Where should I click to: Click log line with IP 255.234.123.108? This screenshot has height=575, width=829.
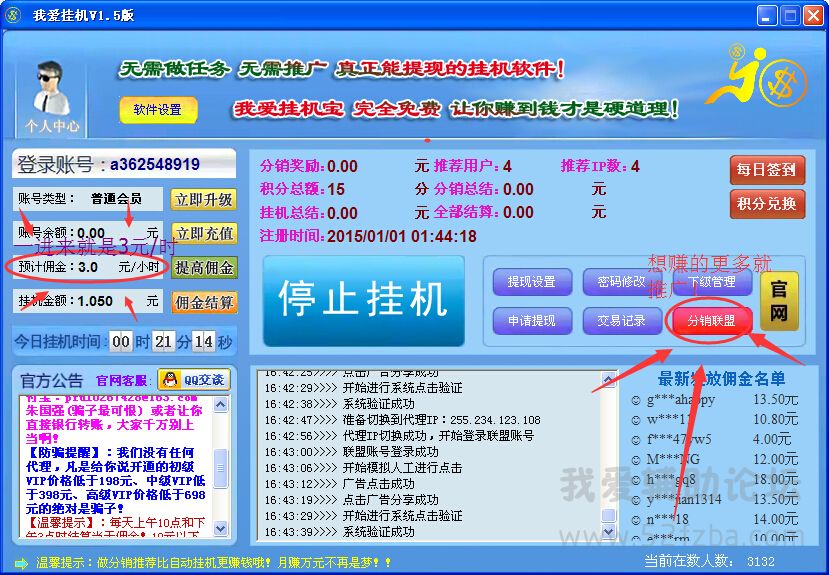point(403,420)
